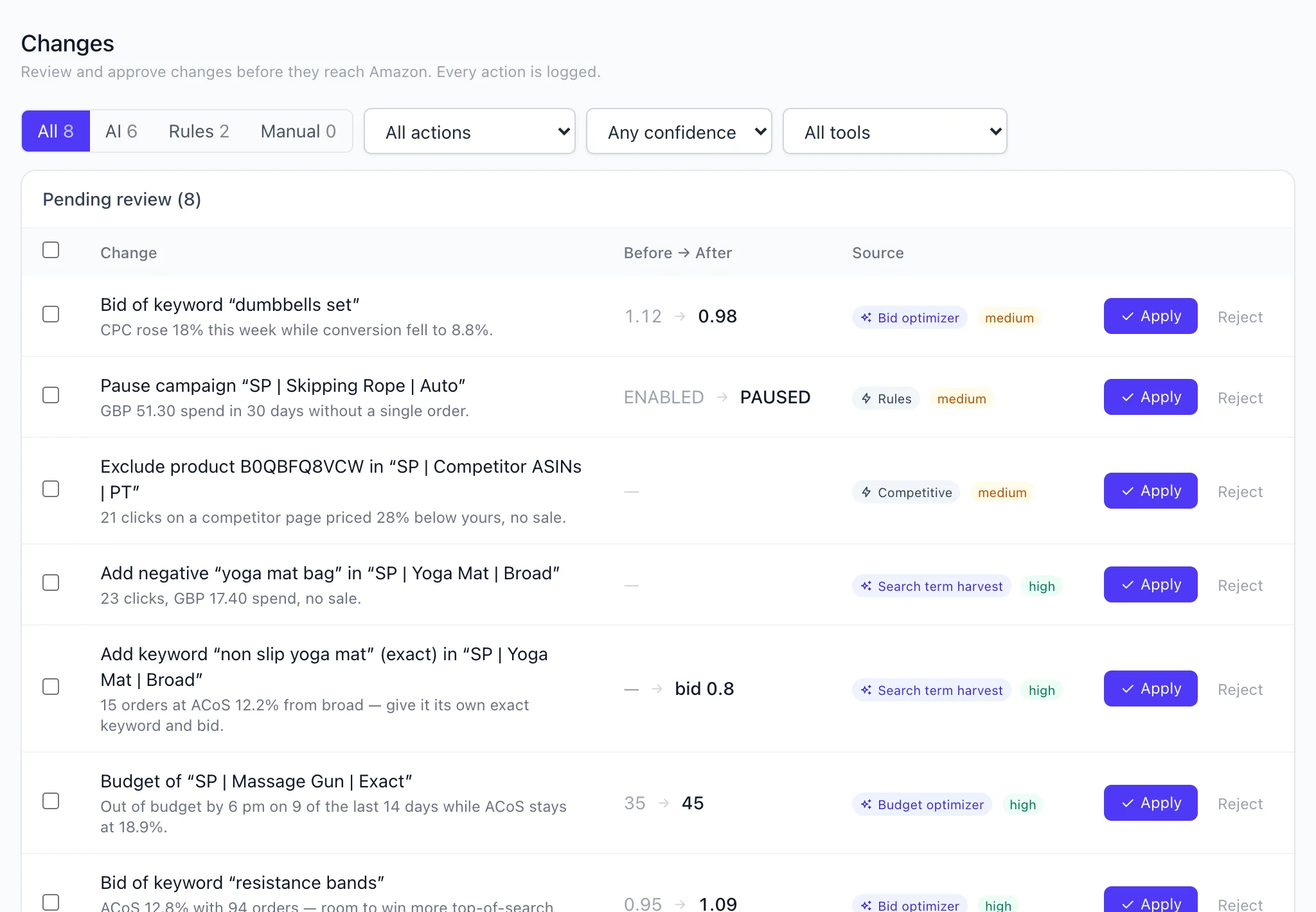This screenshot has height=912, width=1316.
Task: Check the Add negative yoga mat bag row
Action: click(51, 583)
